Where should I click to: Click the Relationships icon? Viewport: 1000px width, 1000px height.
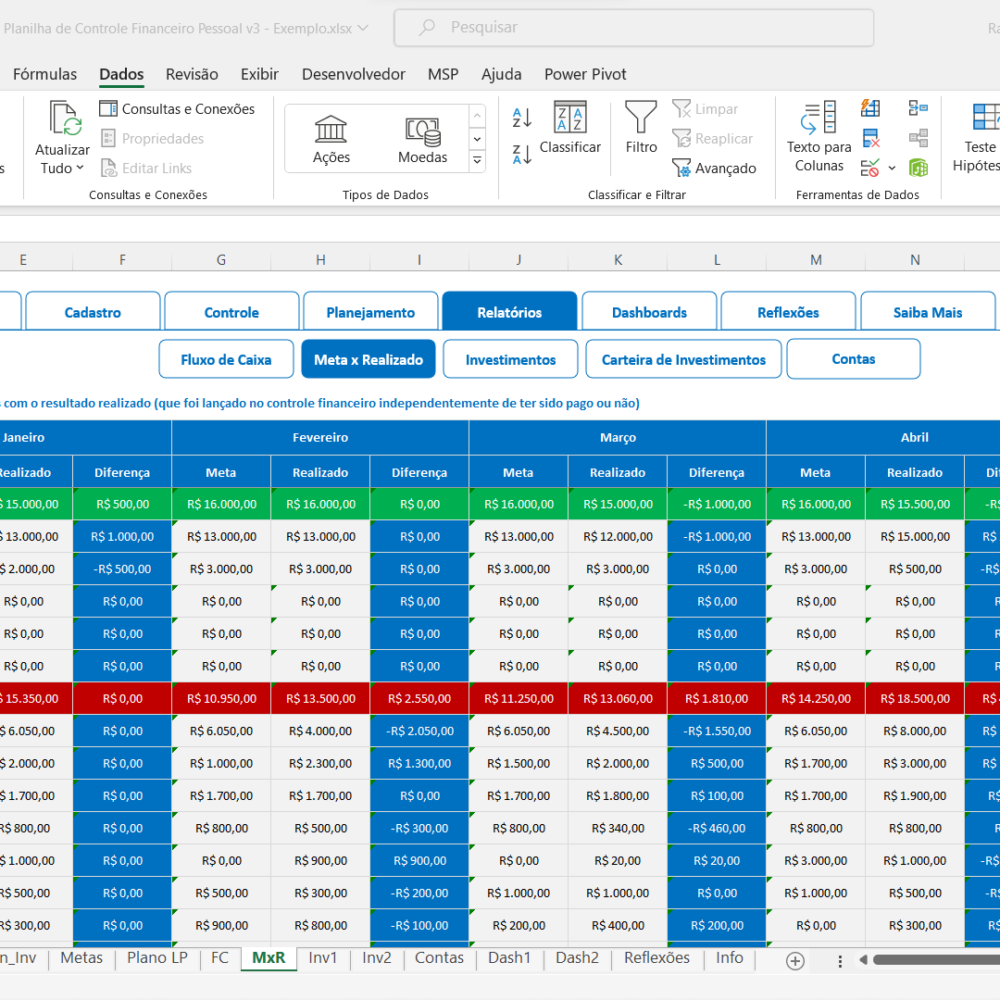coord(918,138)
